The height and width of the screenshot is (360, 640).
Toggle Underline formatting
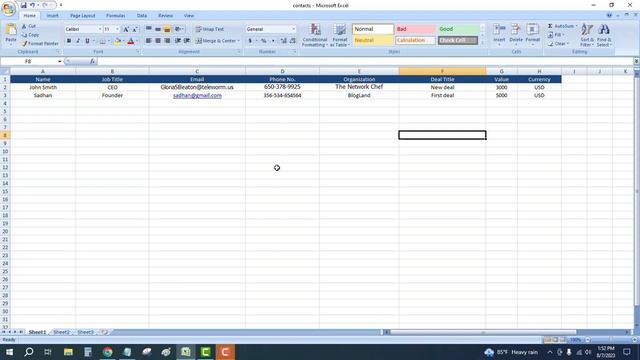coord(87,41)
